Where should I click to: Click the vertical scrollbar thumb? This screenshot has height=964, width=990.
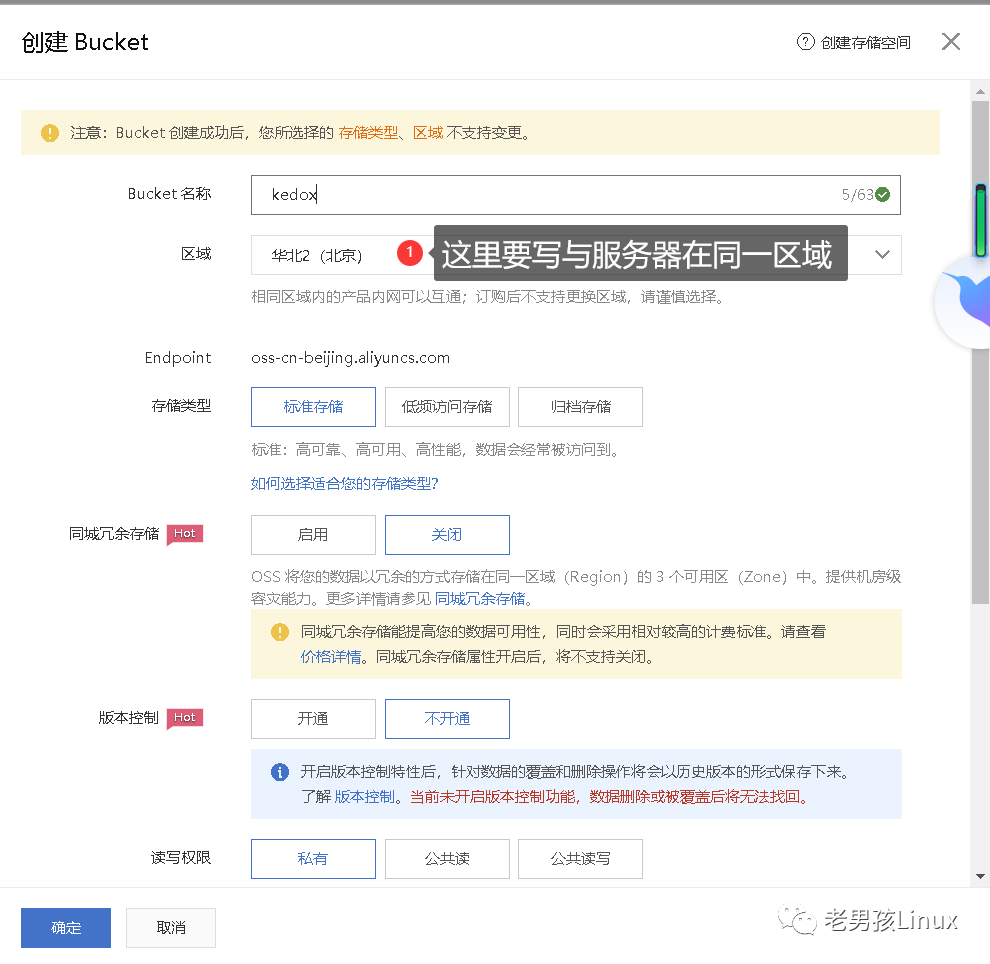click(x=980, y=352)
